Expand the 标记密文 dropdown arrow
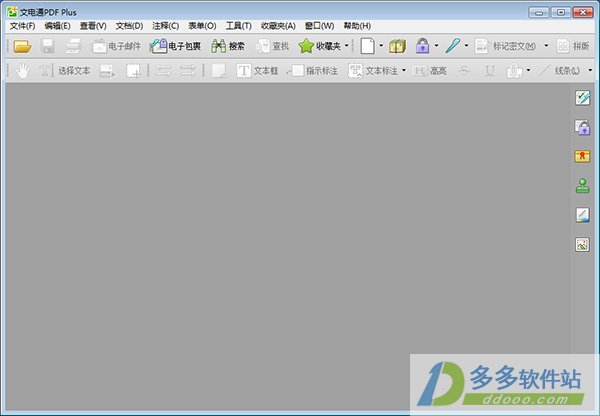The height and width of the screenshot is (416, 600). click(x=546, y=46)
